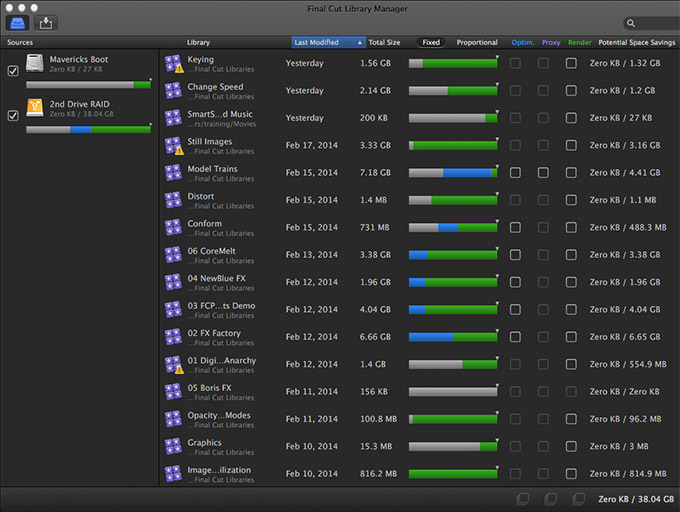
Task: Click the 02 FX Factory library icon
Action: click(x=174, y=337)
